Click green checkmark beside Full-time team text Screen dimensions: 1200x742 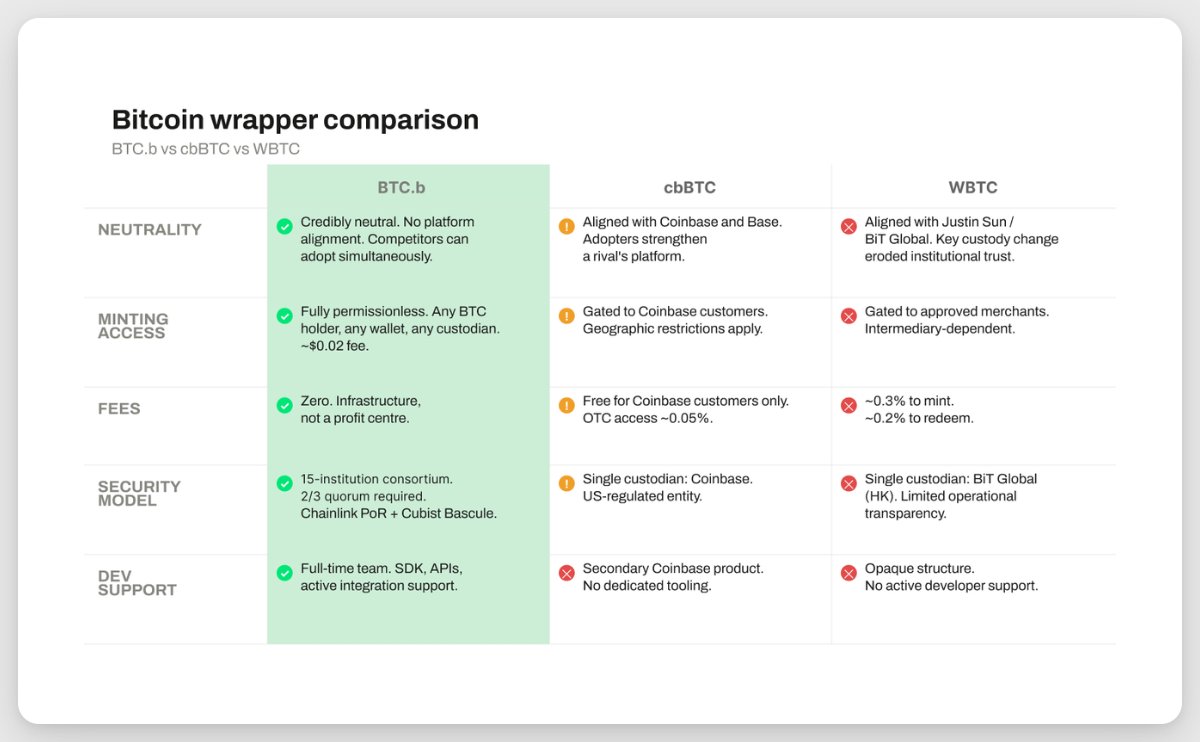(x=285, y=573)
